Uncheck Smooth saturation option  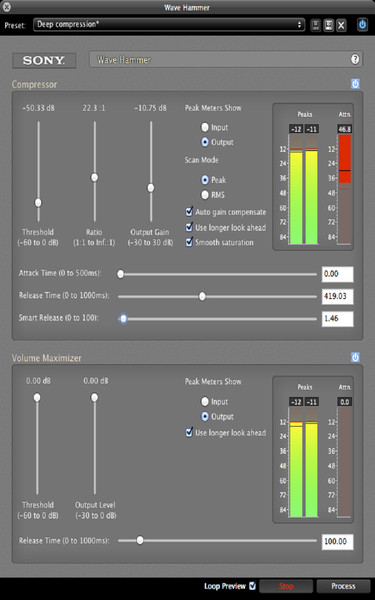(x=189, y=242)
